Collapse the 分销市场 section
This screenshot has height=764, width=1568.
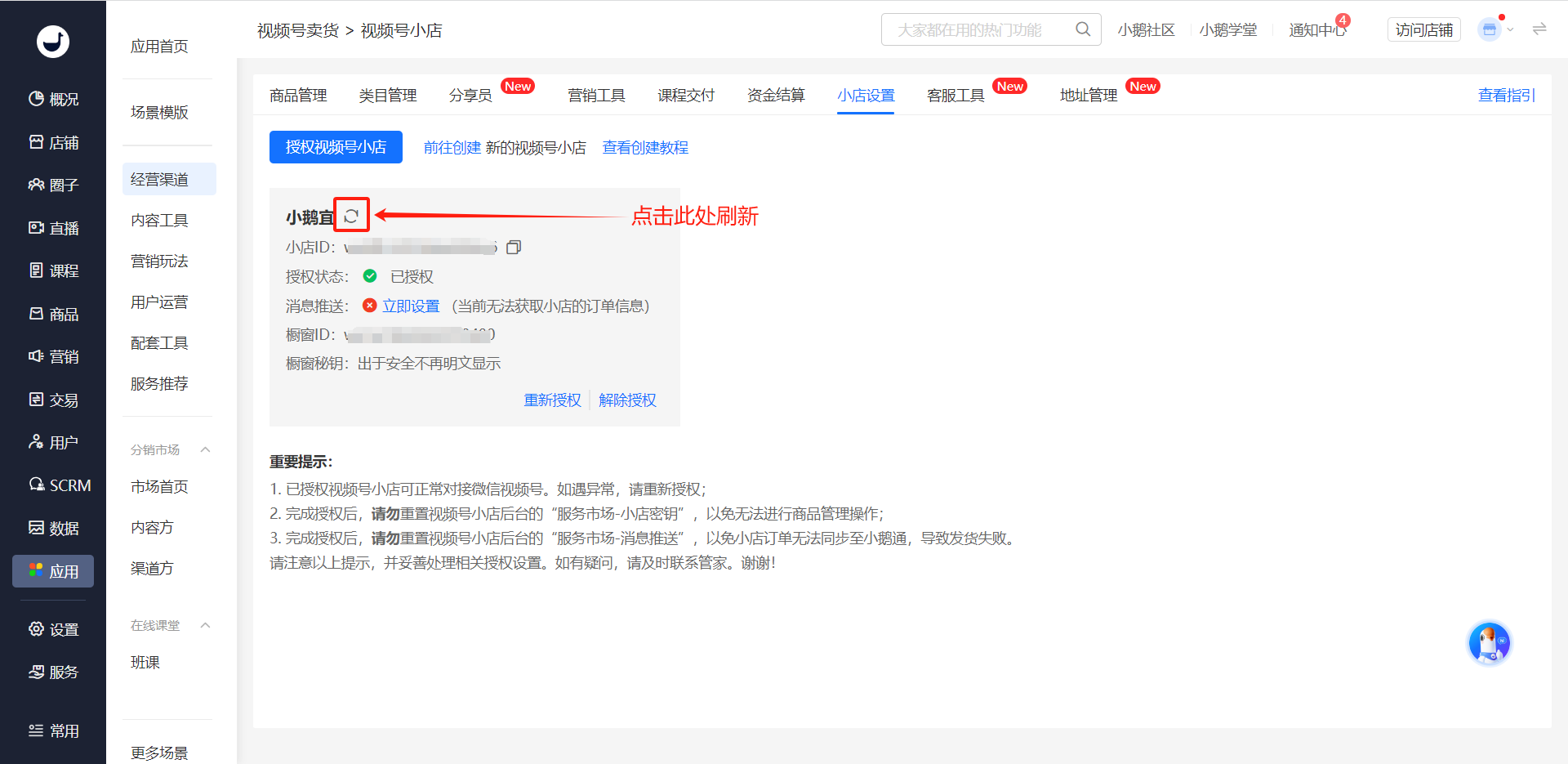point(206,449)
